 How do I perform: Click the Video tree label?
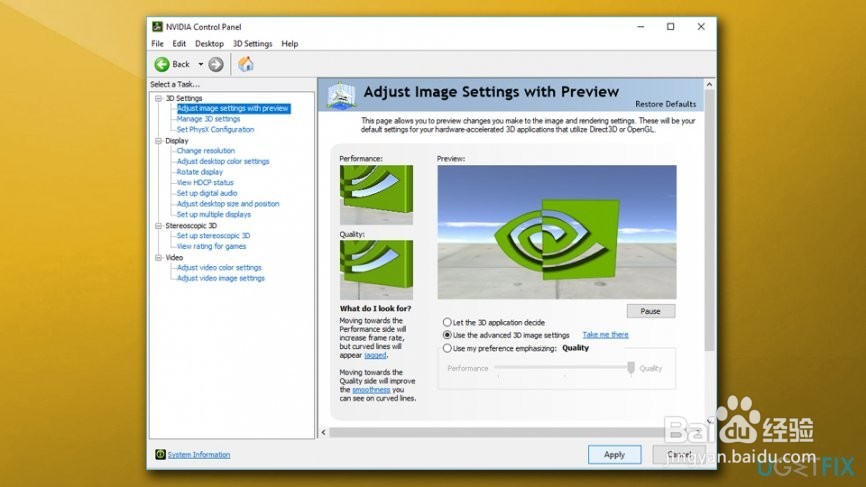174,257
